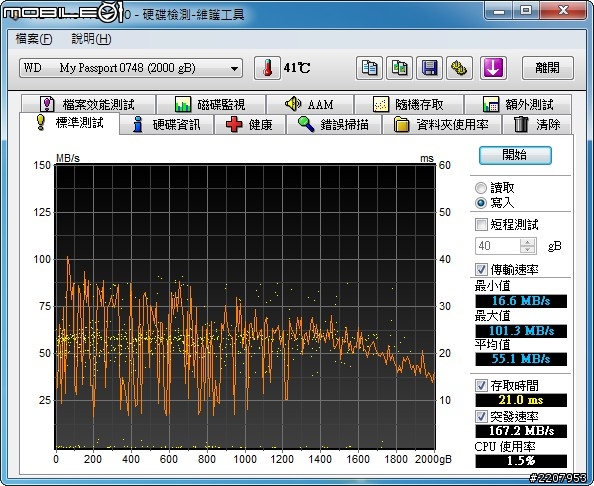594x486 pixels.
Task: Click the purple down-arrow minimize-to-tray icon
Action: click(493, 68)
